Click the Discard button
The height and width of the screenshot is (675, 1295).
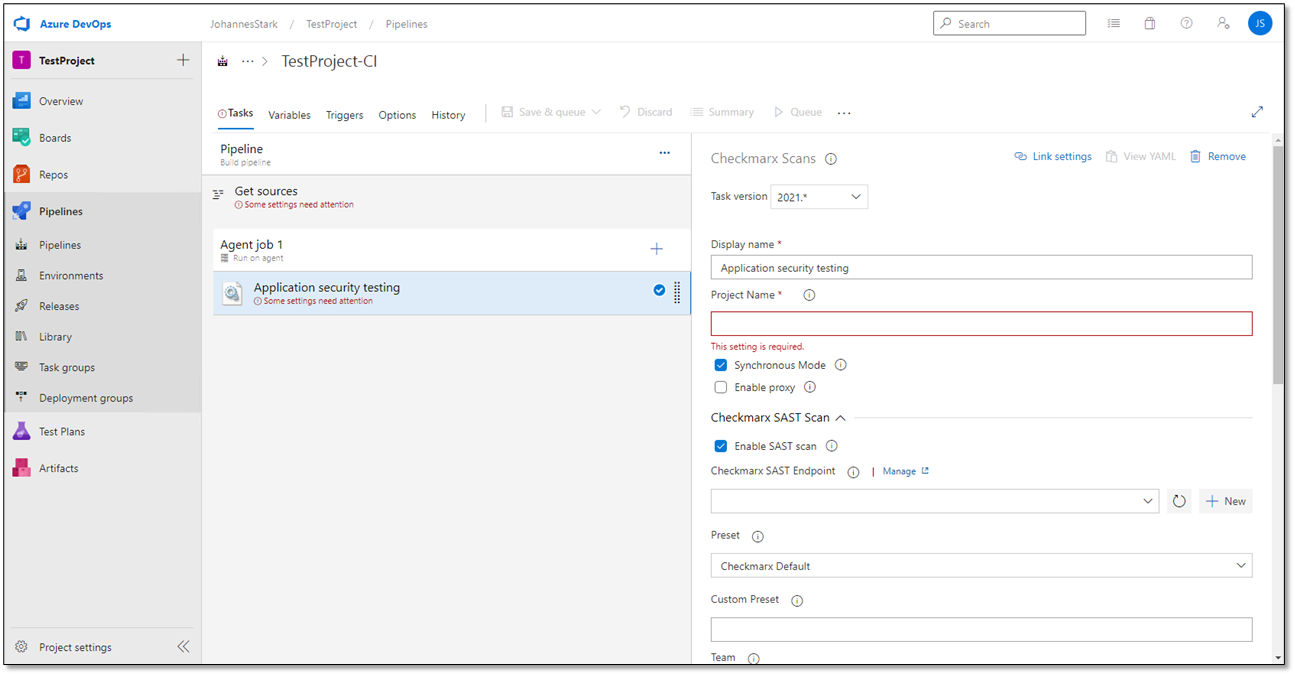(x=645, y=112)
